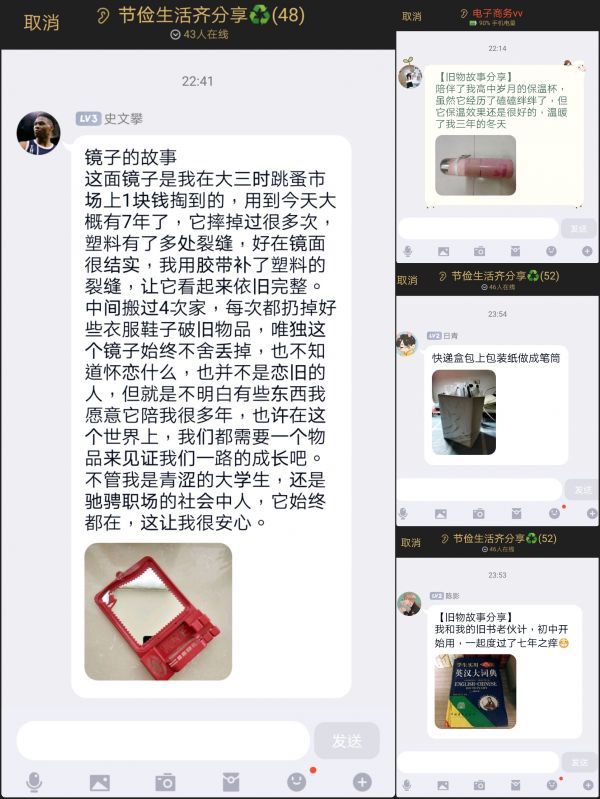Expand the 46人在线 indicator above the 23:54 chat
The width and height of the screenshot is (600, 799).
tap(498, 287)
